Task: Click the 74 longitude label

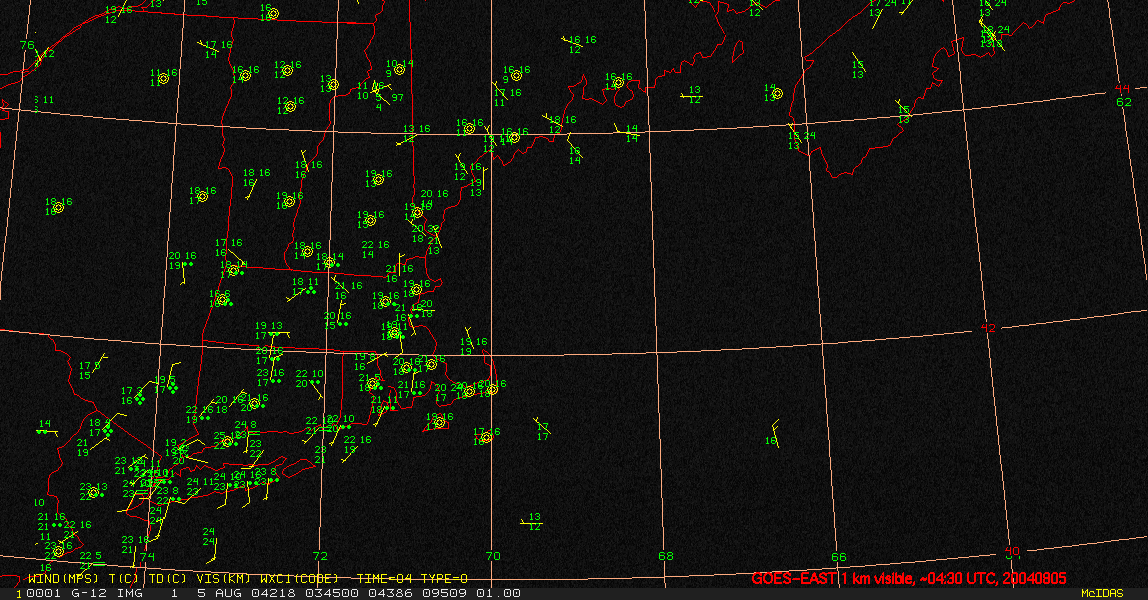Action: point(148,557)
